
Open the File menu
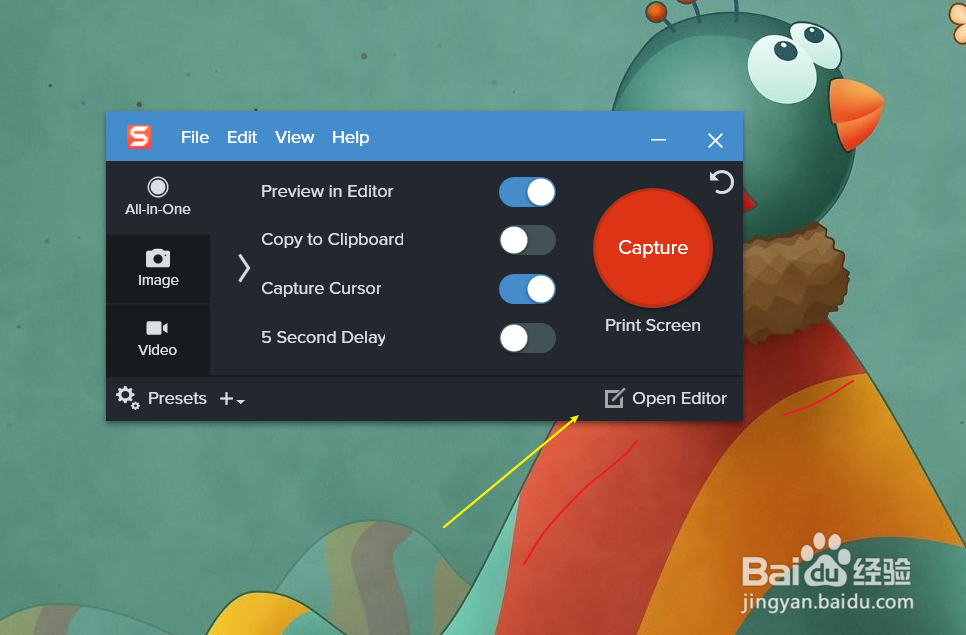(x=195, y=137)
